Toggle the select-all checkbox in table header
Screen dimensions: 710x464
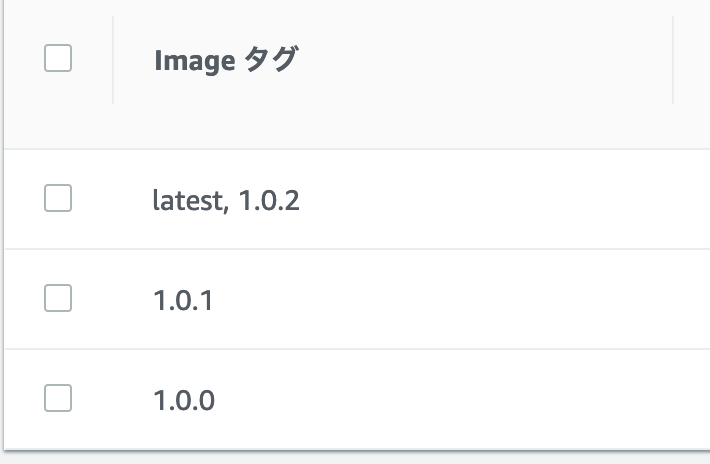coord(58,59)
